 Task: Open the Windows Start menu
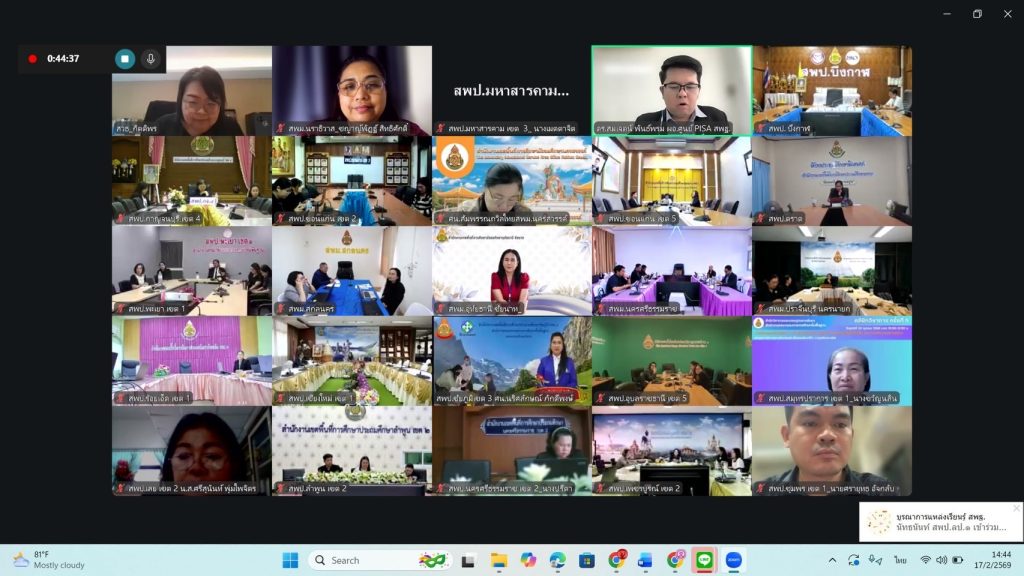coord(290,560)
